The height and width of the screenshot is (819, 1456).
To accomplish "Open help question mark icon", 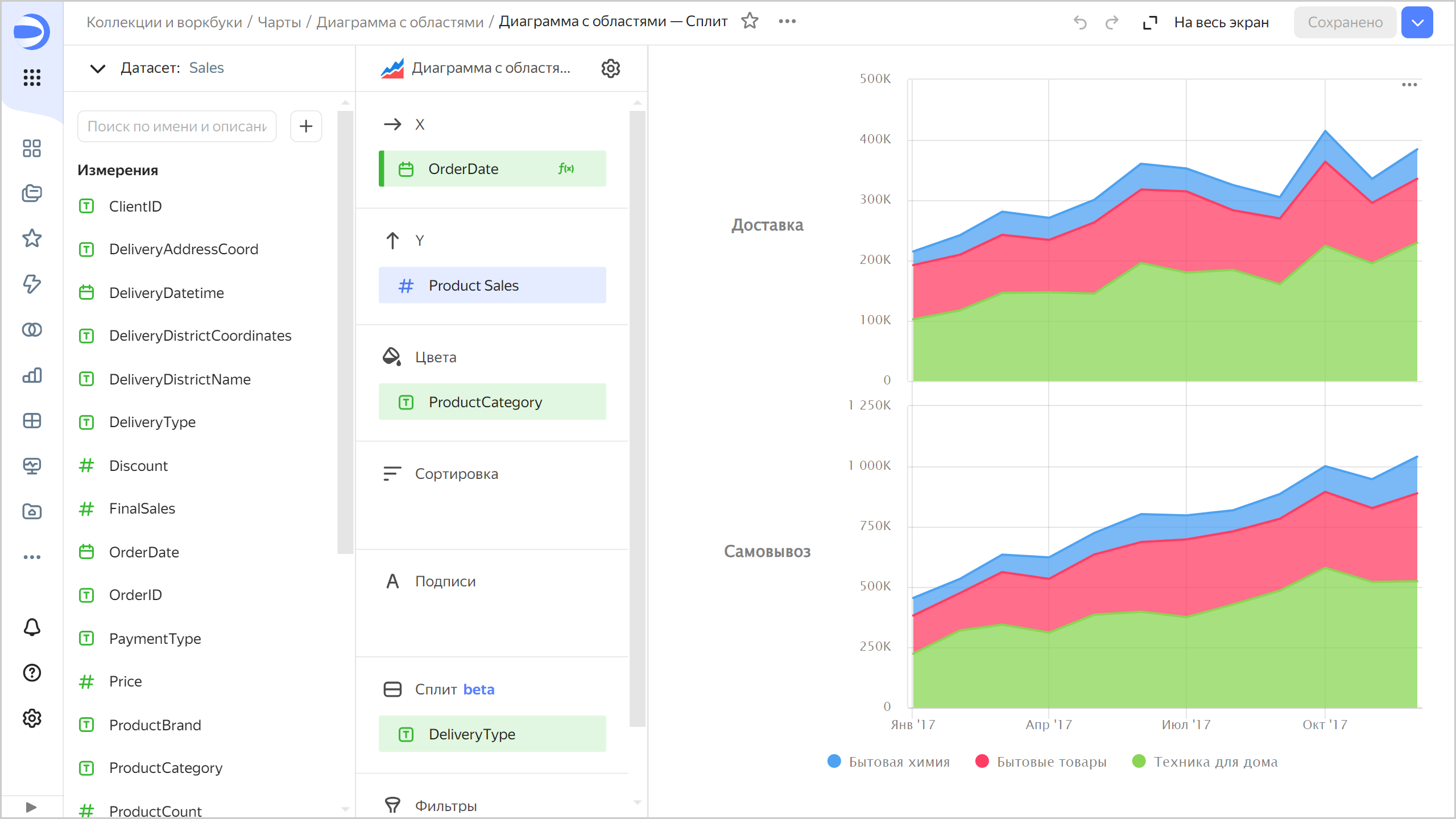I will point(32,673).
